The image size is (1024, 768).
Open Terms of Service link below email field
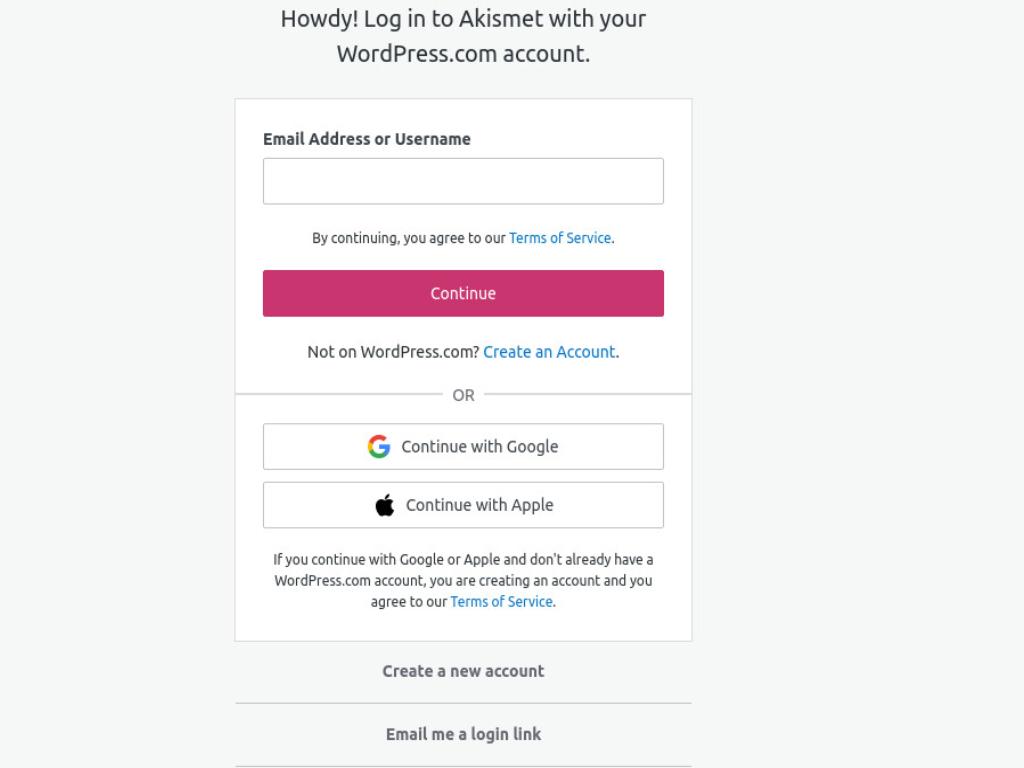coord(560,238)
